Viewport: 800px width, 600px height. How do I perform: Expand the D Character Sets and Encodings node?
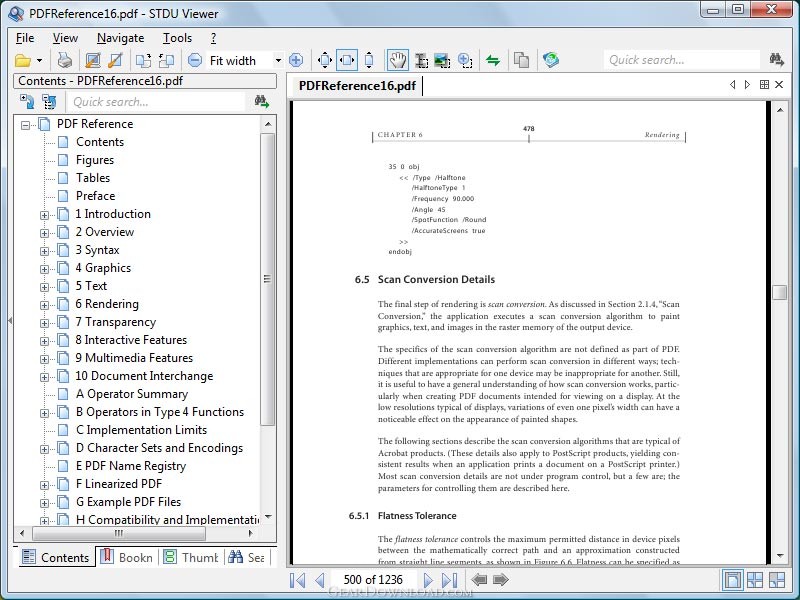click(x=44, y=449)
